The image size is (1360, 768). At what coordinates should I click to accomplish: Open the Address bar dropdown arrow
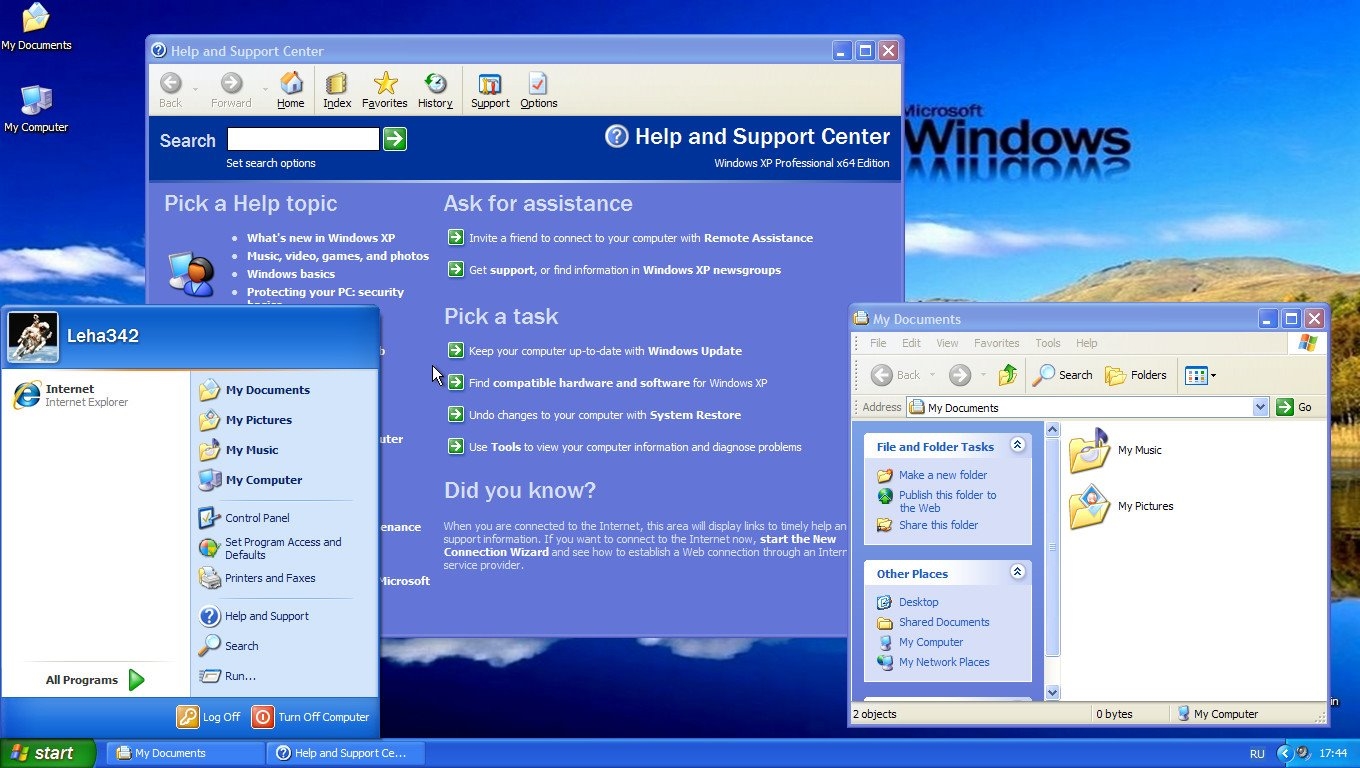coord(1260,407)
